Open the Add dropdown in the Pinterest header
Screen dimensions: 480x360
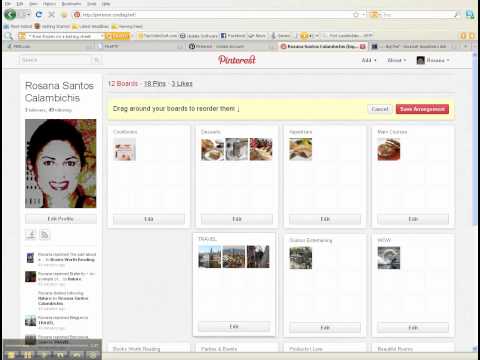point(369,60)
